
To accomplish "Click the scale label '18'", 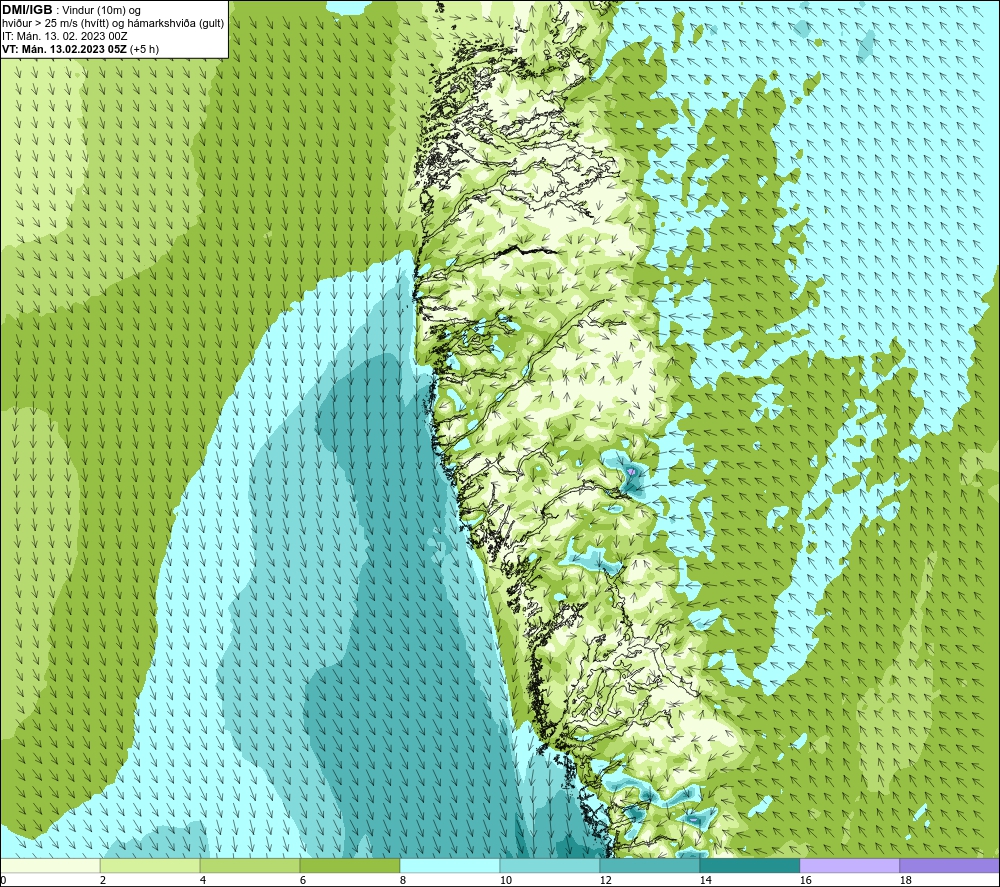I will point(905,881).
